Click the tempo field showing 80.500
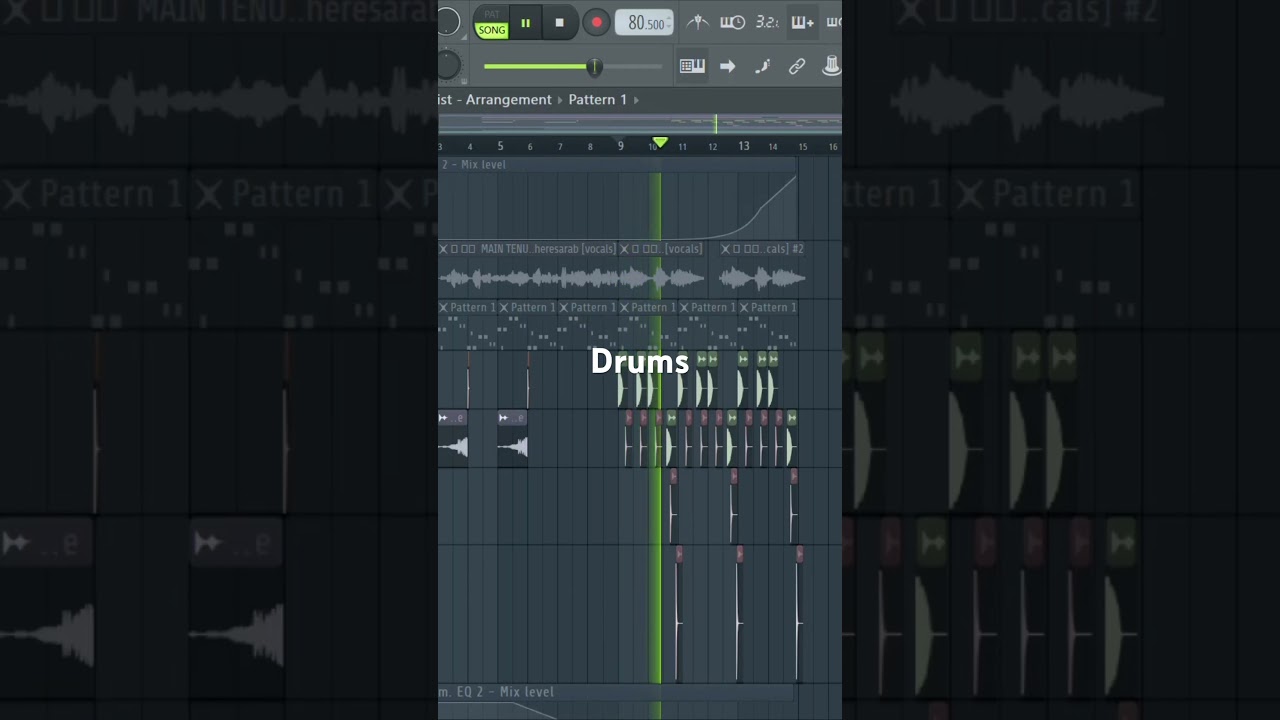This screenshot has height=720, width=1280. [x=643, y=23]
